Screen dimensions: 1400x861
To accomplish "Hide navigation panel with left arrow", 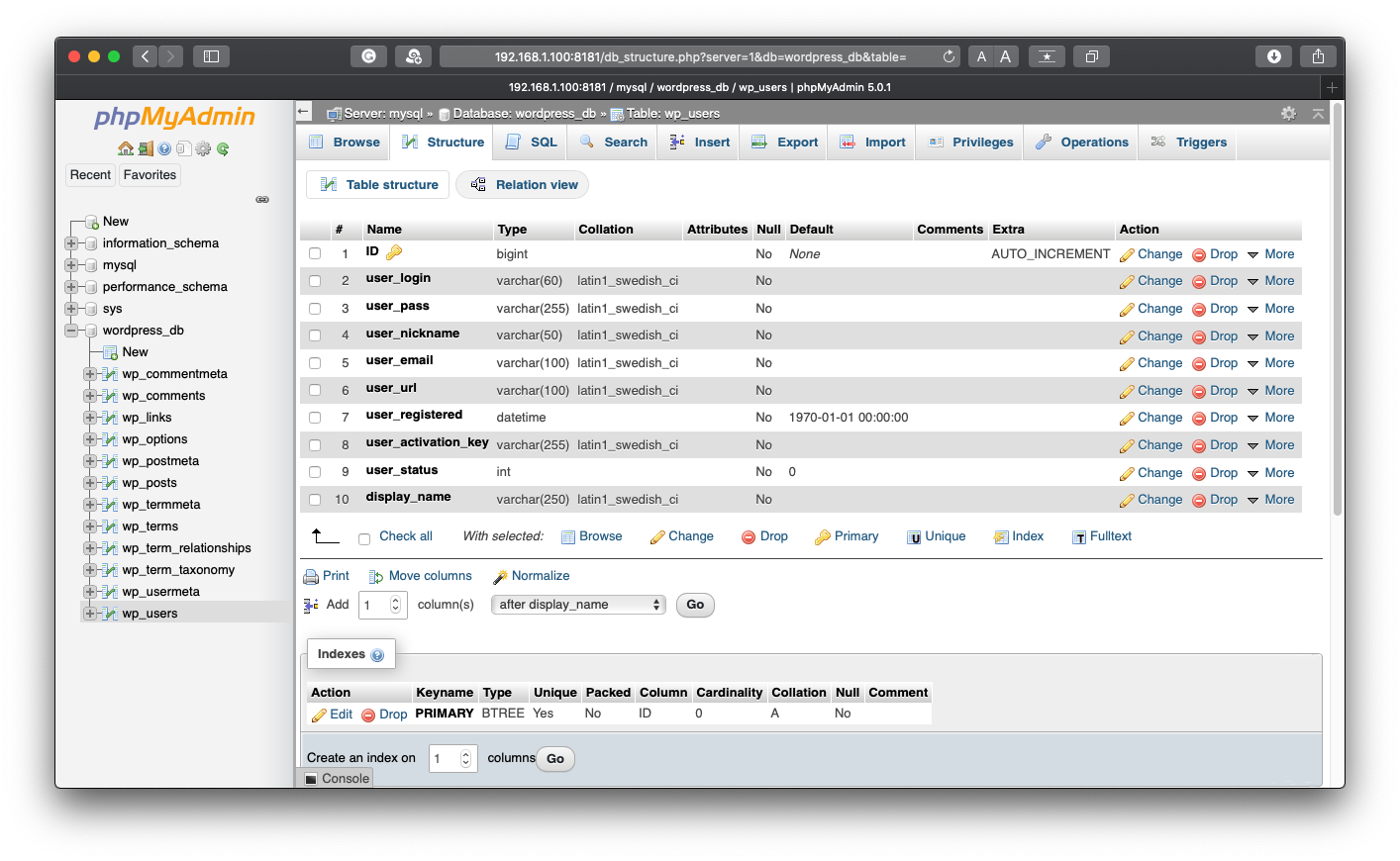I will tap(304, 112).
